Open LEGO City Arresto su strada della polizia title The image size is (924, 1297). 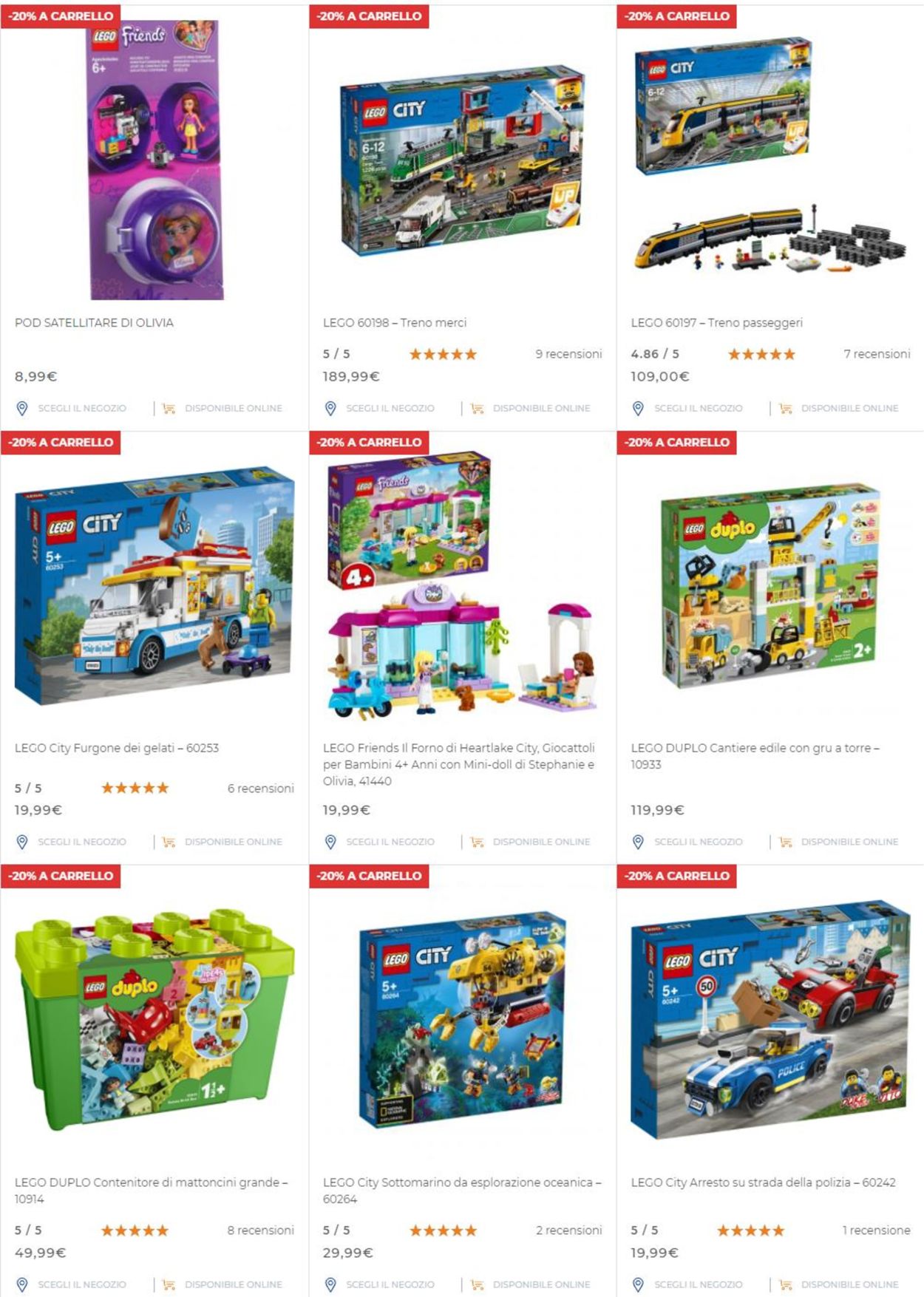763,1182
